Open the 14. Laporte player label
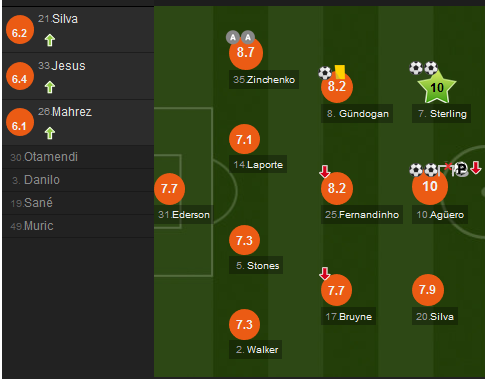 (258, 164)
